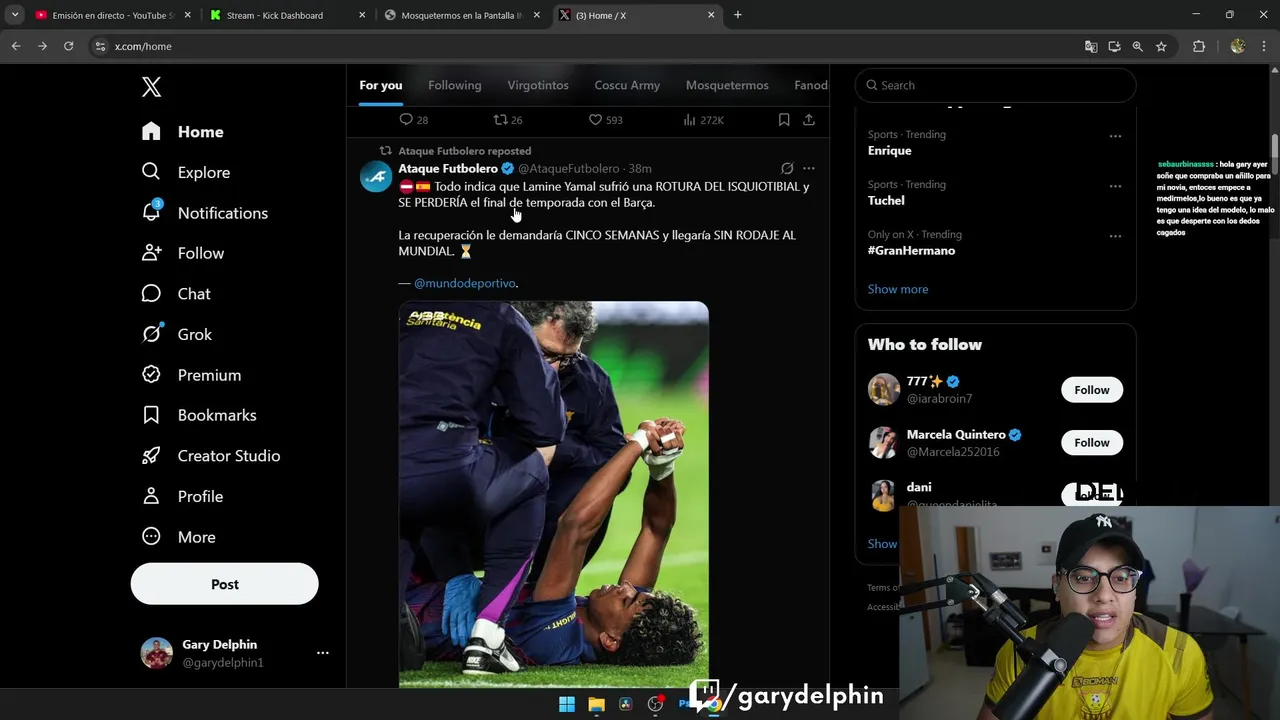The height and width of the screenshot is (720, 1280).
Task: Switch to Following tab
Action: tap(455, 85)
